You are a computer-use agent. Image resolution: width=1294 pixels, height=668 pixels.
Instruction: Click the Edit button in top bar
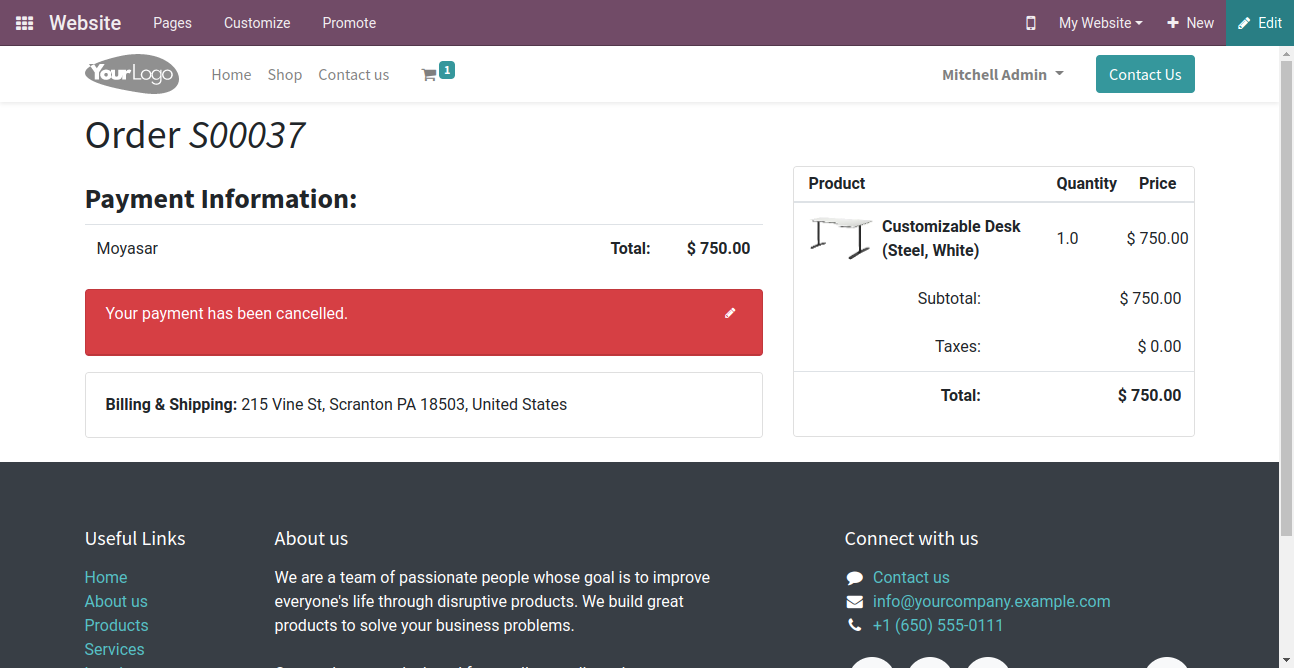(1260, 23)
